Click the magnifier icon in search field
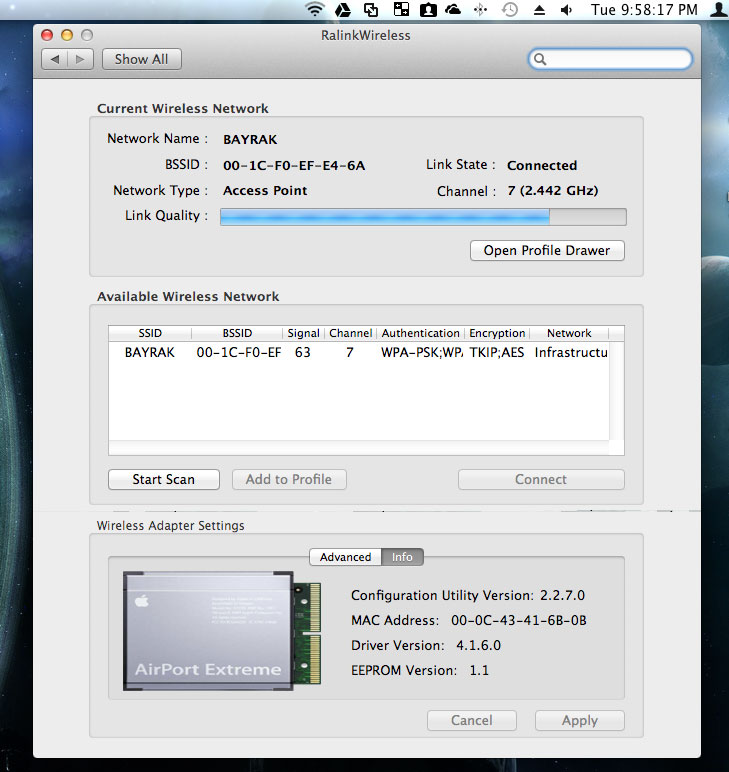The width and height of the screenshot is (729, 772). pos(540,59)
